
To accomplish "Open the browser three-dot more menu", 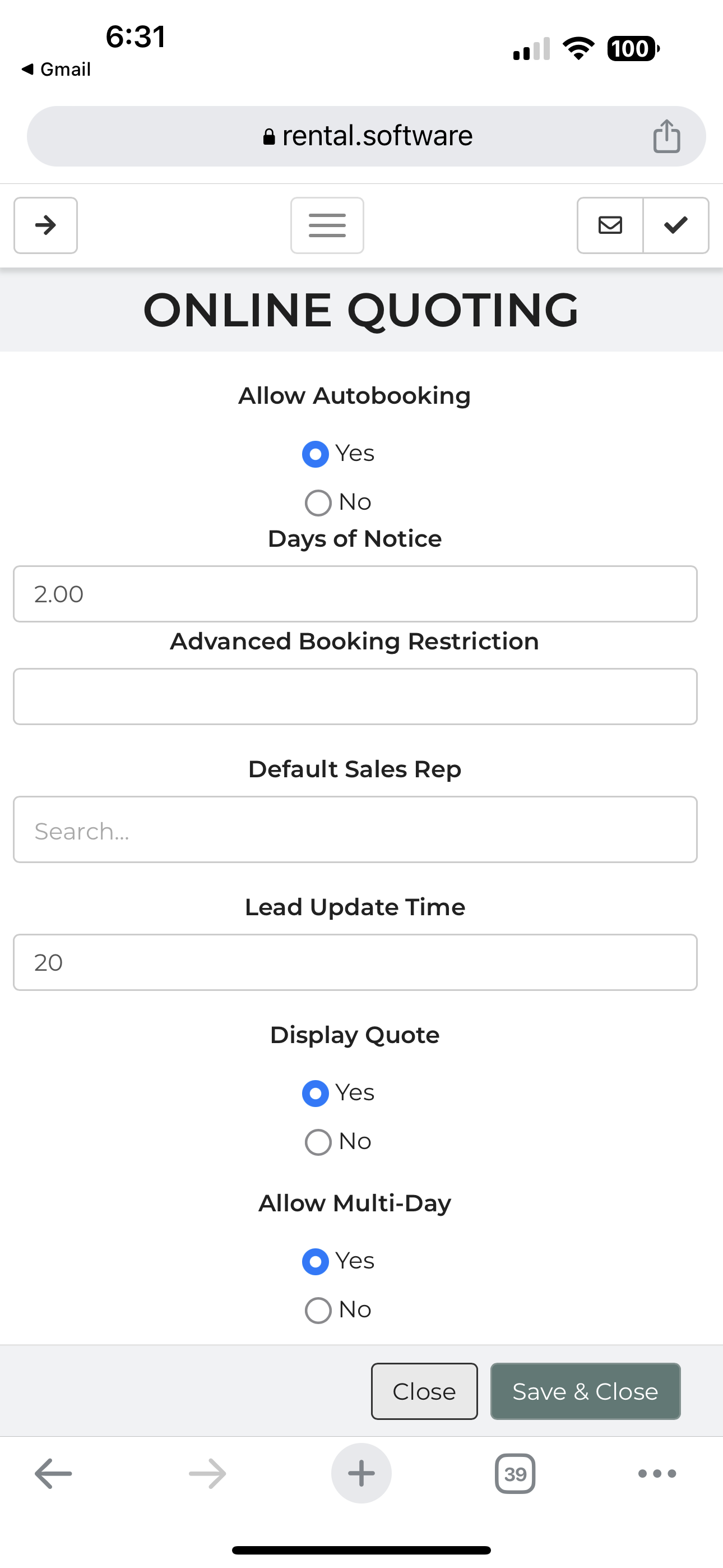I will click(657, 1473).
